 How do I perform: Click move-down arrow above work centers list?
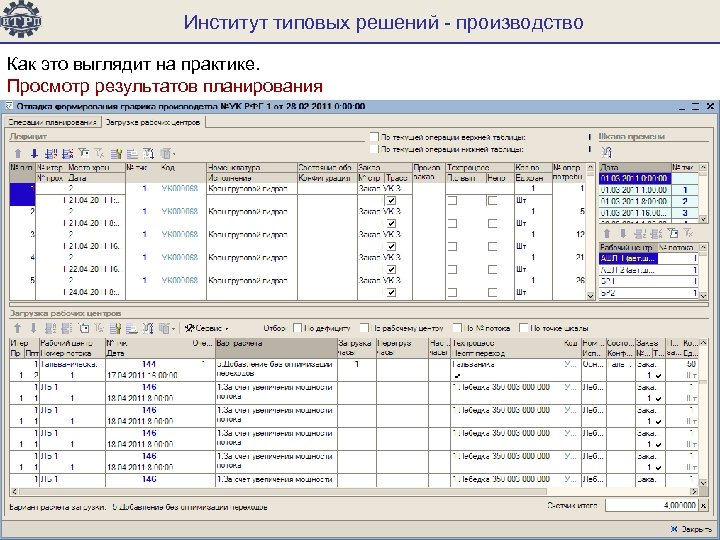pos(623,233)
